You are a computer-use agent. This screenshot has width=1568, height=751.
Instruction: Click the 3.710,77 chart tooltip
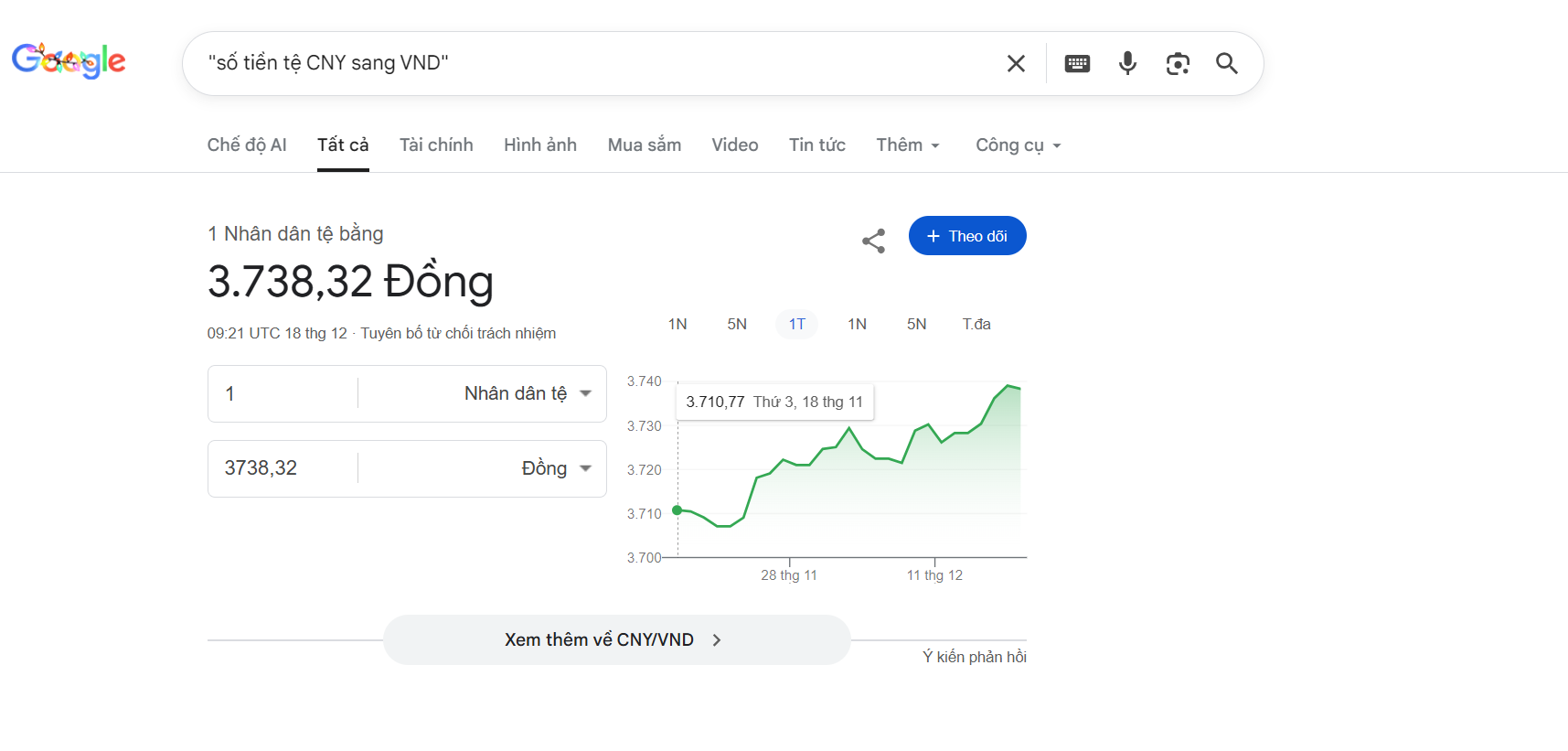tap(774, 402)
